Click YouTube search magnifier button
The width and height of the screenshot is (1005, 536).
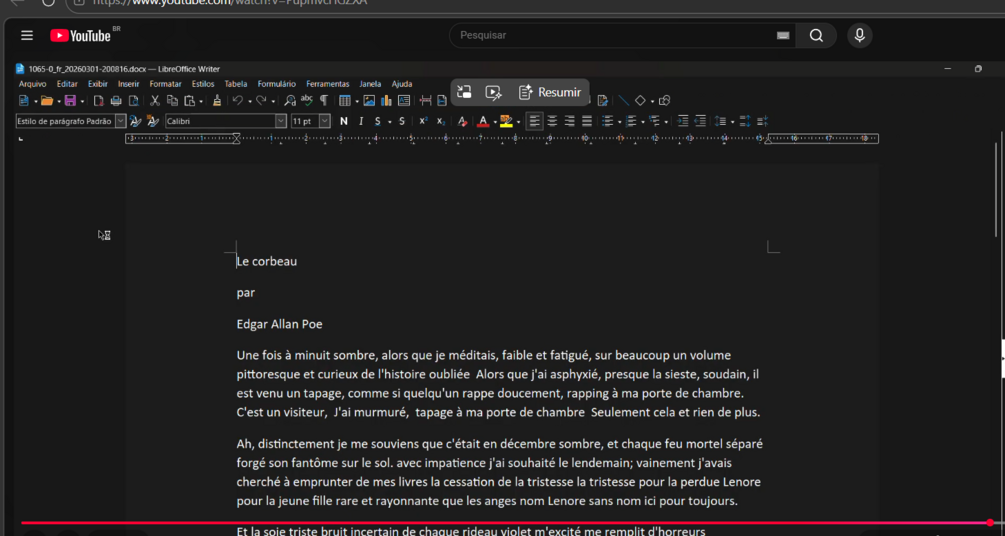[x=816, y=35]
